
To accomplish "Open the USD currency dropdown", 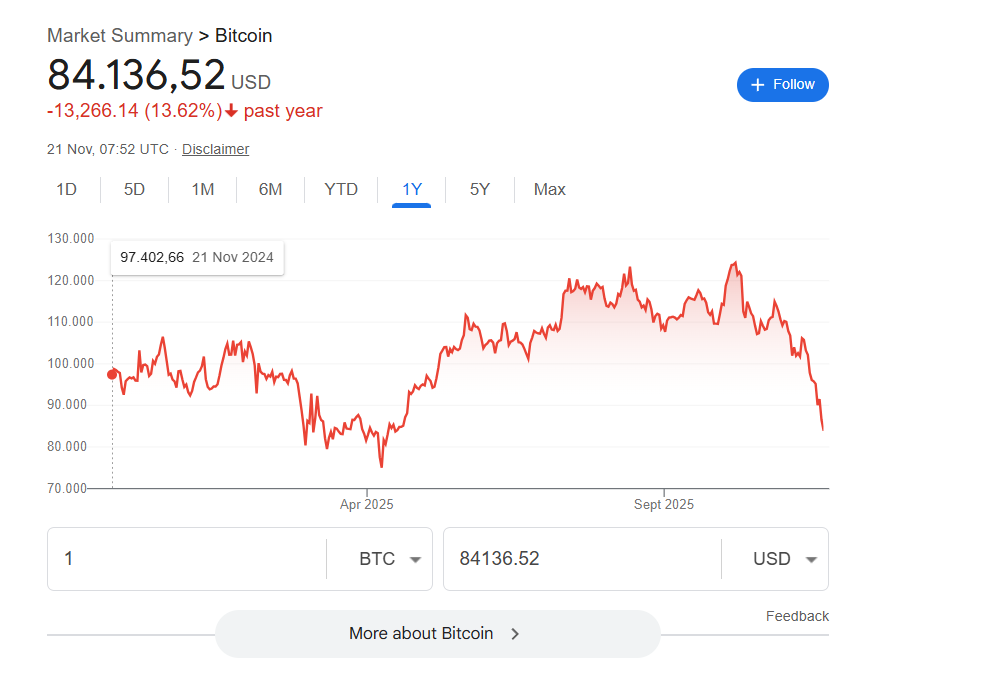I will pos(785,559).
